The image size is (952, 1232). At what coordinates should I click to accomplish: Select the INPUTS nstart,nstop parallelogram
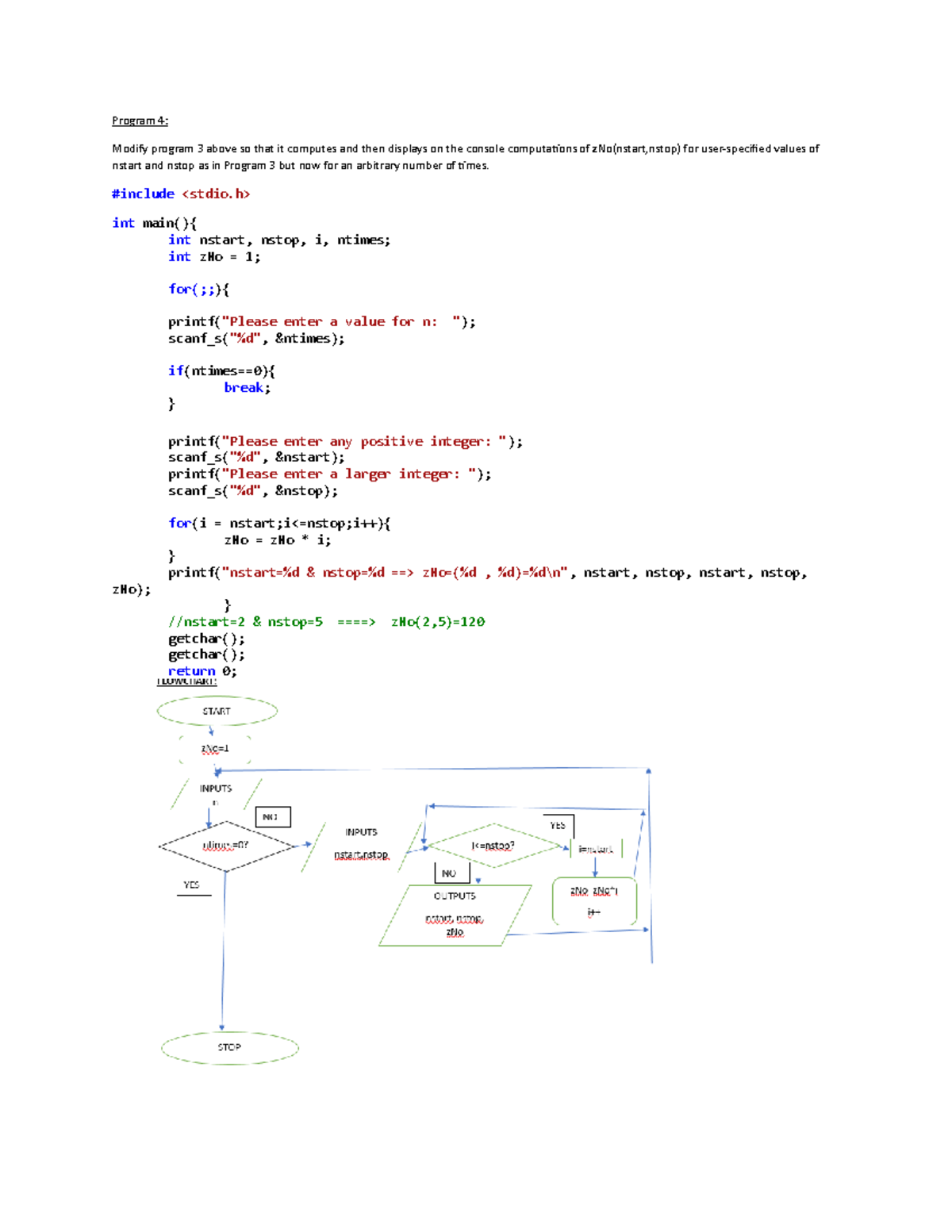point(362,843)
